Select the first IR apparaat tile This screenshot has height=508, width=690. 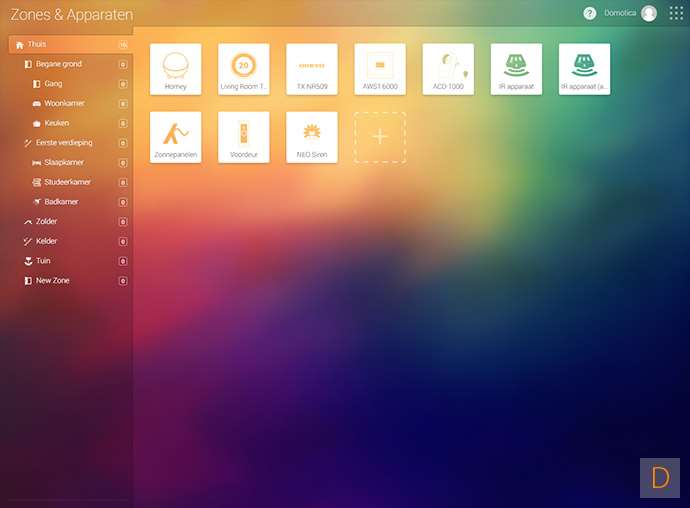[516, 69]
